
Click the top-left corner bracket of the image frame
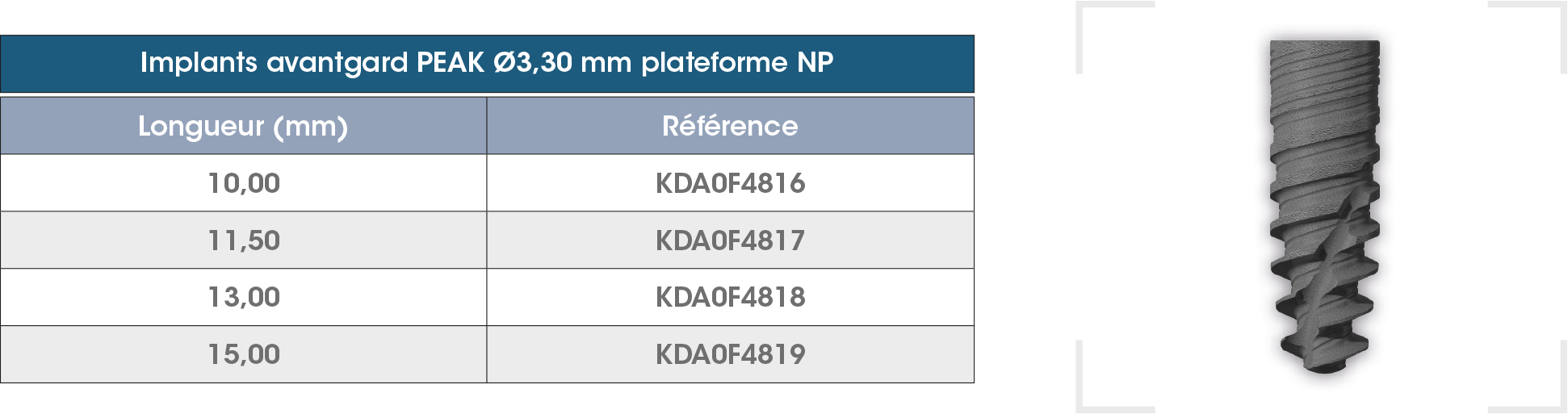point(1082,10)
